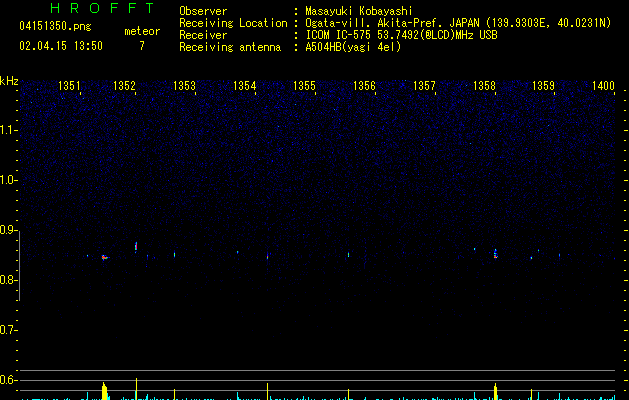Click the 0.8 kHz frequency label
The image size is (629, 400).
[x=8, y=280]
